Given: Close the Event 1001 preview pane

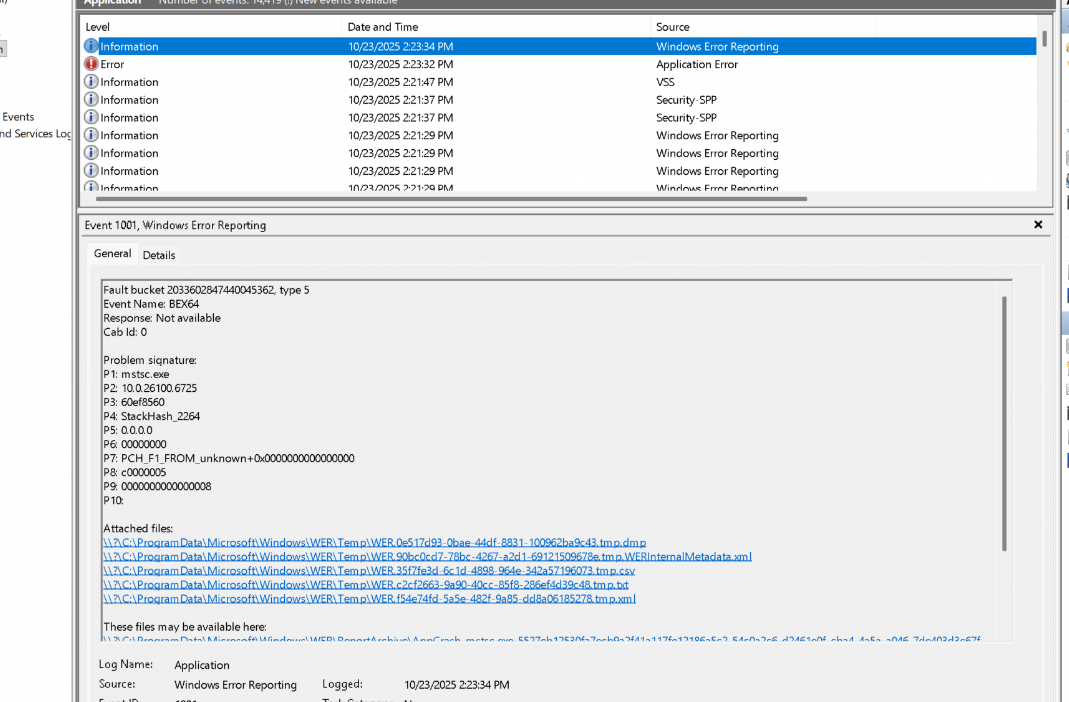Looking at the screenshot, I should [x=1038, y=224].
